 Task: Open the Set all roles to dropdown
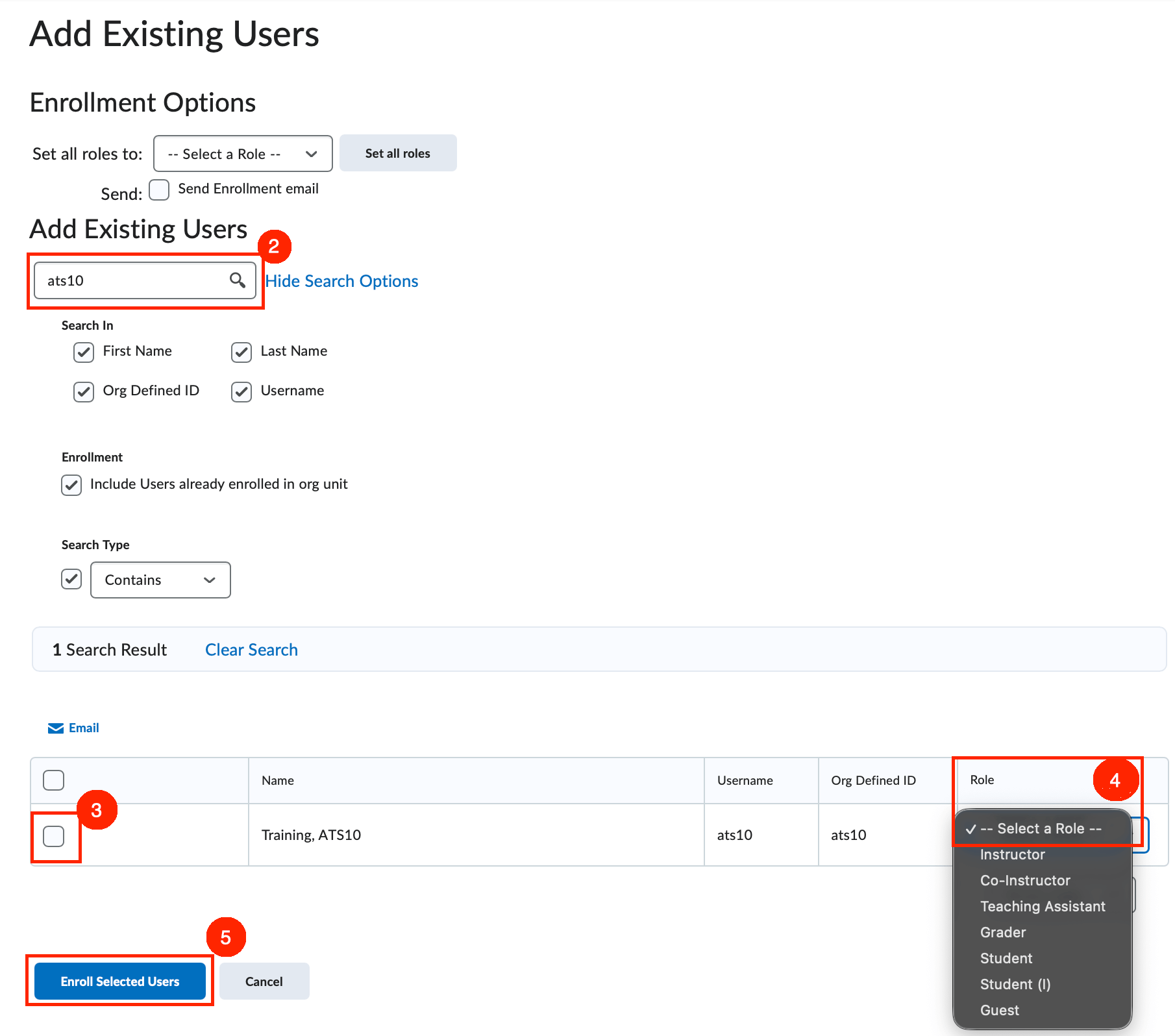[x=243, y=154]
